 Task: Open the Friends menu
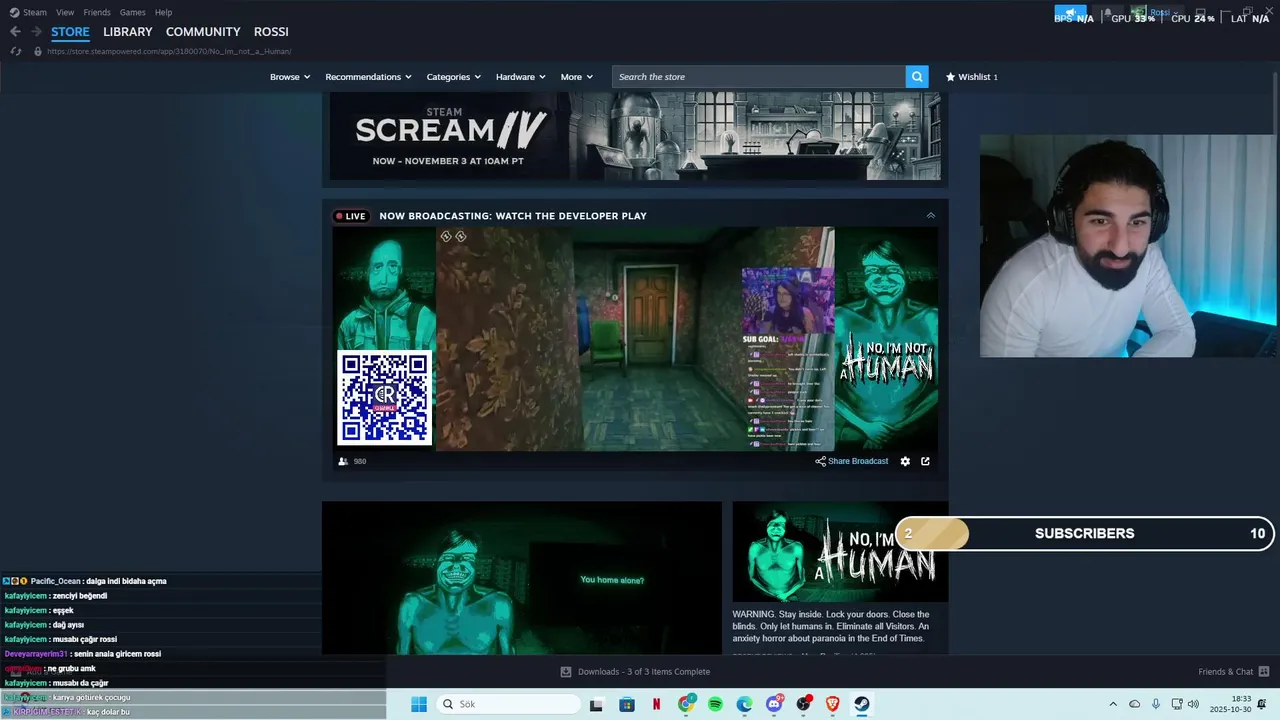coord(97,12)
